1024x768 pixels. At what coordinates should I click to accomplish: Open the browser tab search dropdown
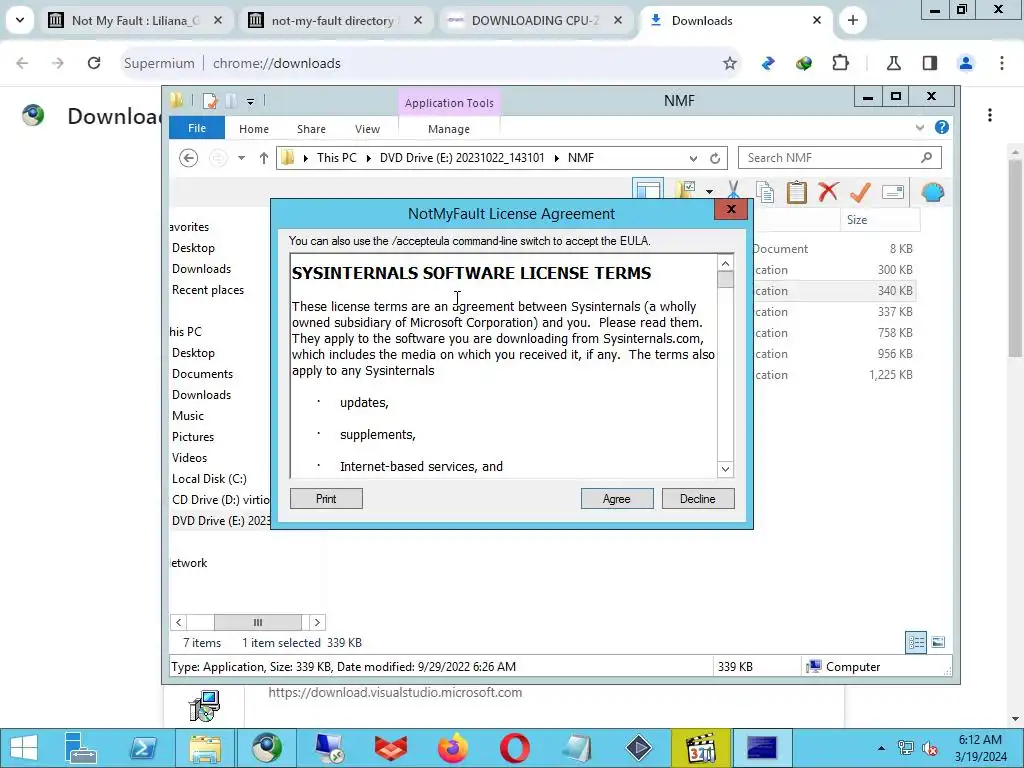pos(20,20)
